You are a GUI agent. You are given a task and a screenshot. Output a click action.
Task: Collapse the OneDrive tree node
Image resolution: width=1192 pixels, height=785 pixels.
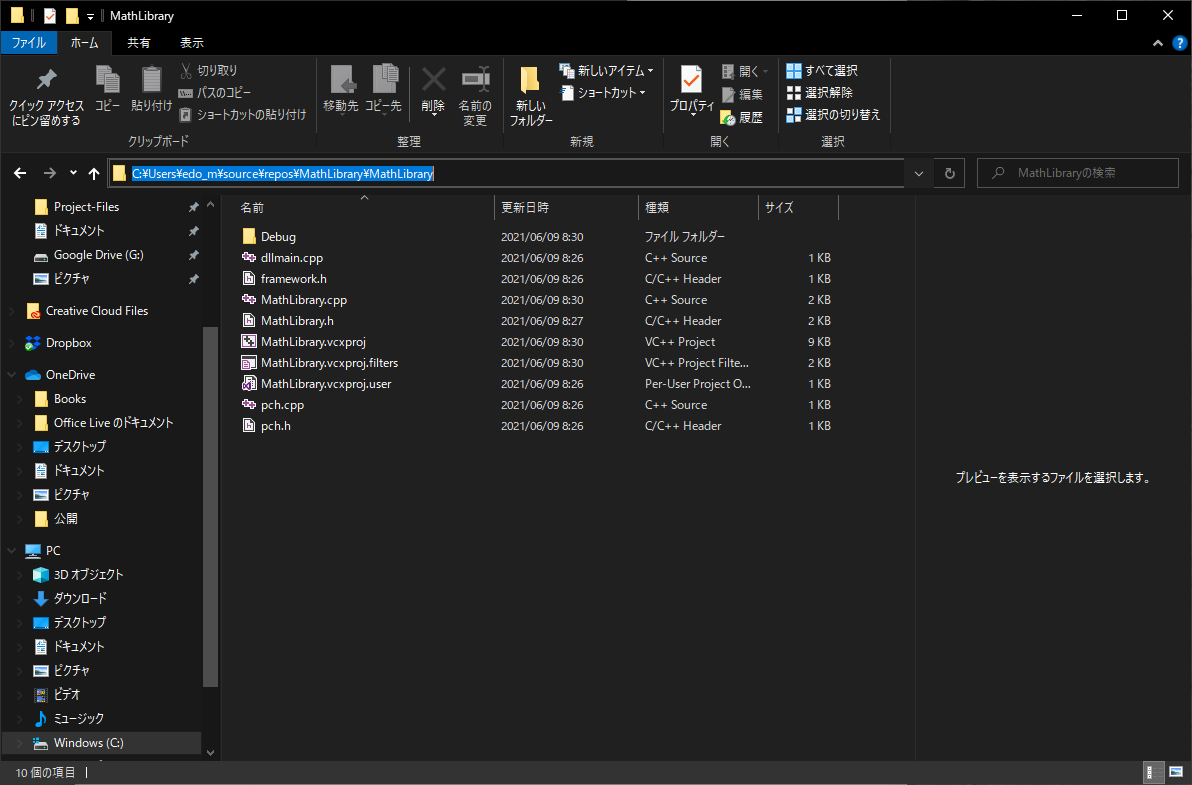[11, 375]
